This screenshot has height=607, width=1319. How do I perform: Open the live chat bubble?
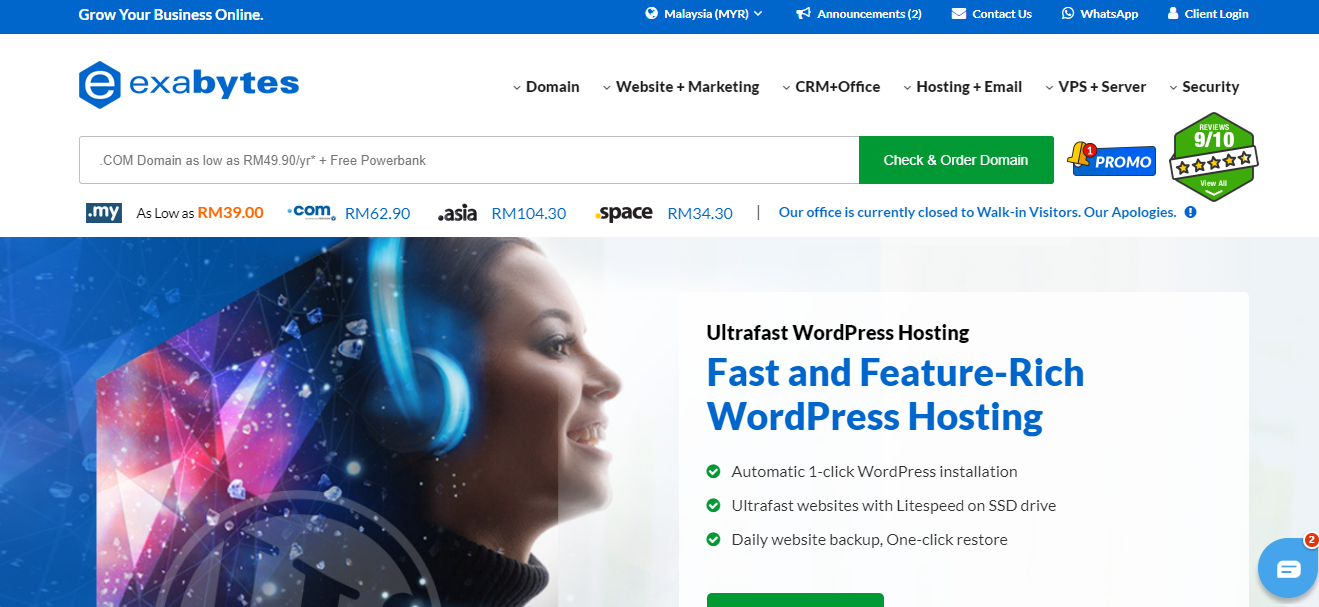(x=1289, y=569)
